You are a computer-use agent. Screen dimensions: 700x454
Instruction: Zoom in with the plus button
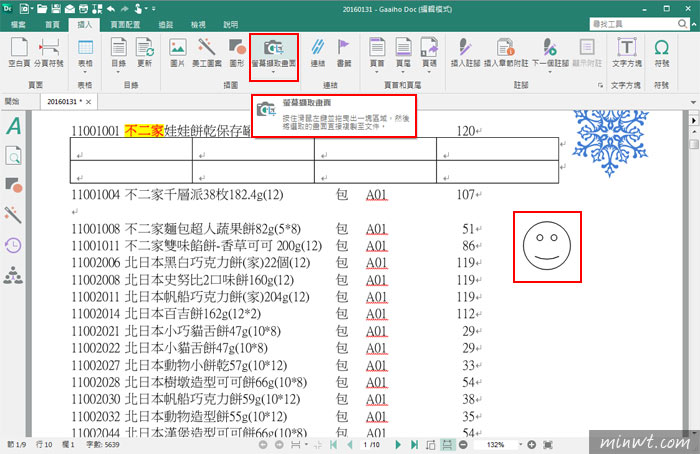point(531,445)
